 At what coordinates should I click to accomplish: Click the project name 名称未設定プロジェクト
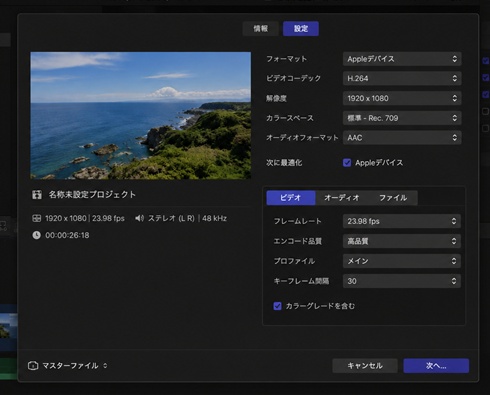pos(92,195)
